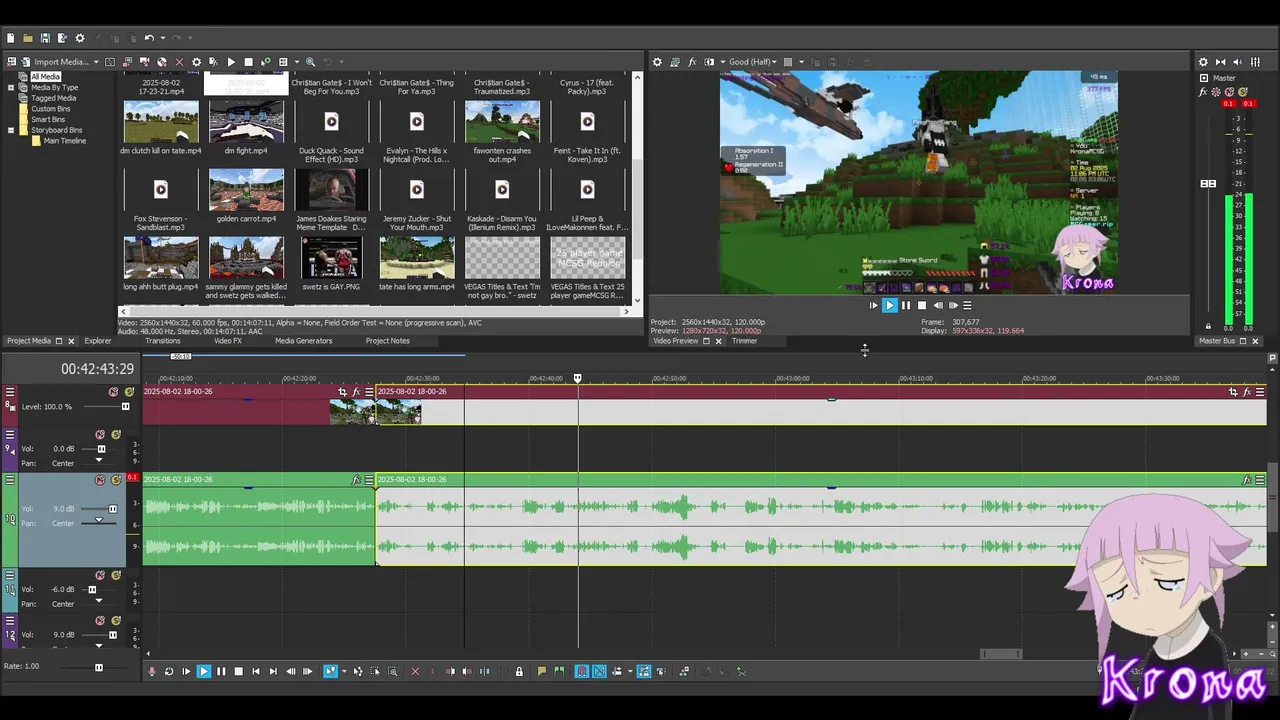Adjust the green audio track Vol slider

point(112,509)
